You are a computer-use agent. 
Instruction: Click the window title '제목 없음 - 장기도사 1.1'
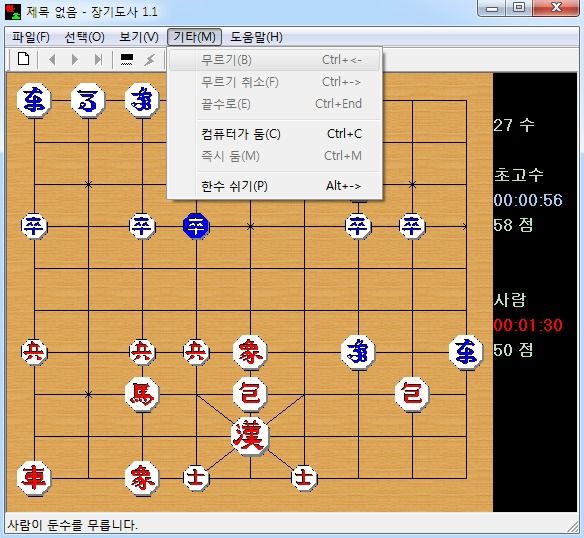coord(92,12)
